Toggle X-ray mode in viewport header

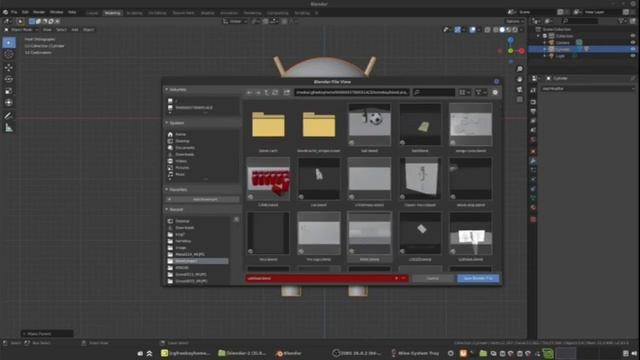487,30
